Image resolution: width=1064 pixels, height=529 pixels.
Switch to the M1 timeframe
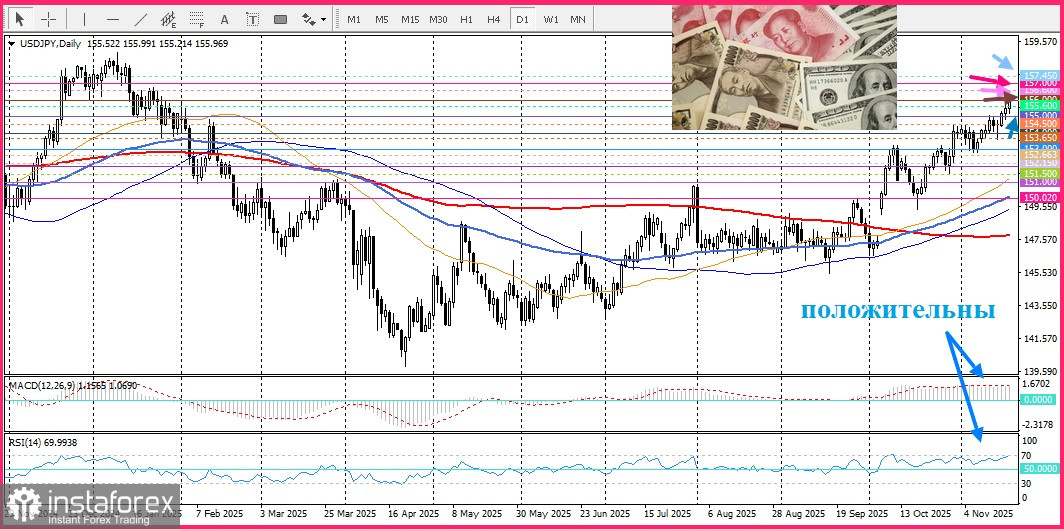pyautogui.click(x=354, y=19)
